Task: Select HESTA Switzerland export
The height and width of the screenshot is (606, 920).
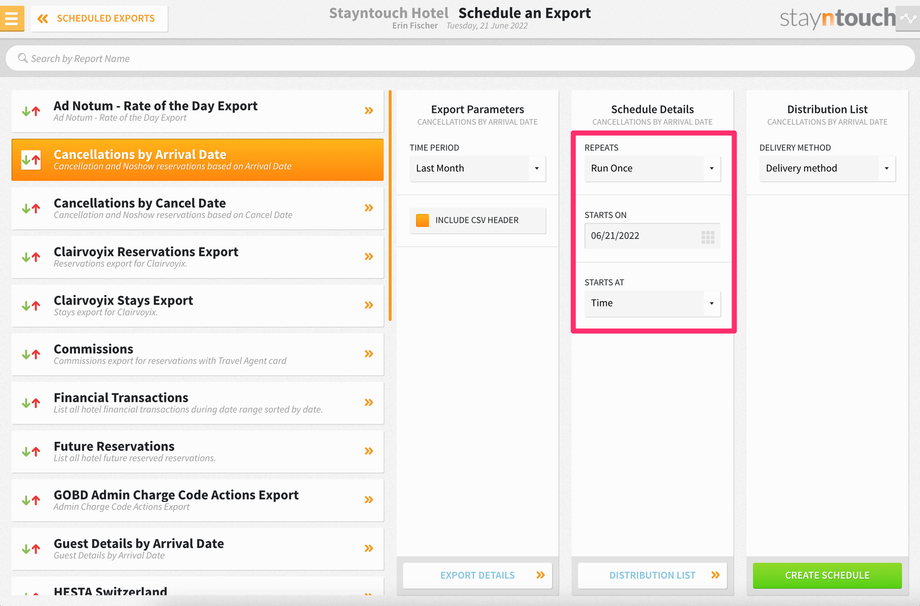Action: click(197, 587)
